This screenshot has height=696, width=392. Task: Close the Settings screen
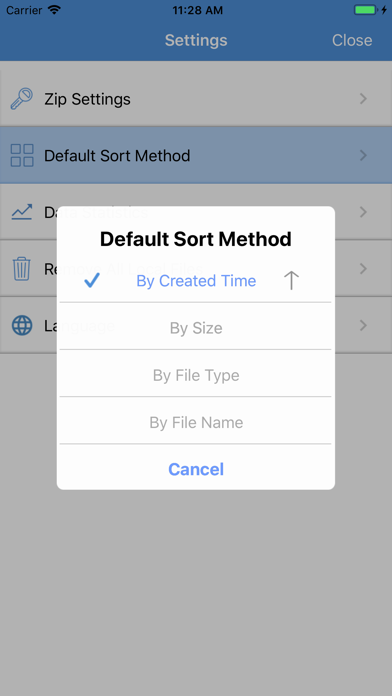pos(352,40)
